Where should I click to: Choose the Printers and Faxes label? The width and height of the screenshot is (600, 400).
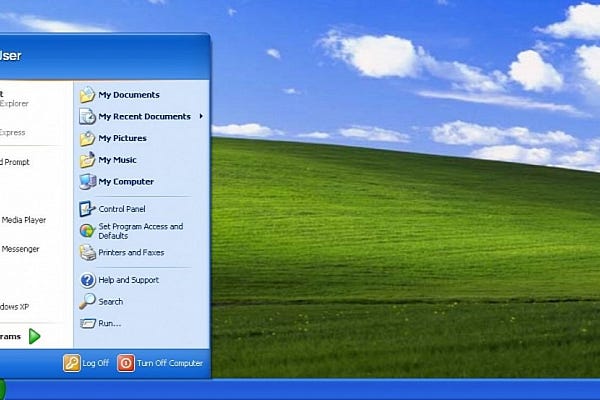[131, 253]
